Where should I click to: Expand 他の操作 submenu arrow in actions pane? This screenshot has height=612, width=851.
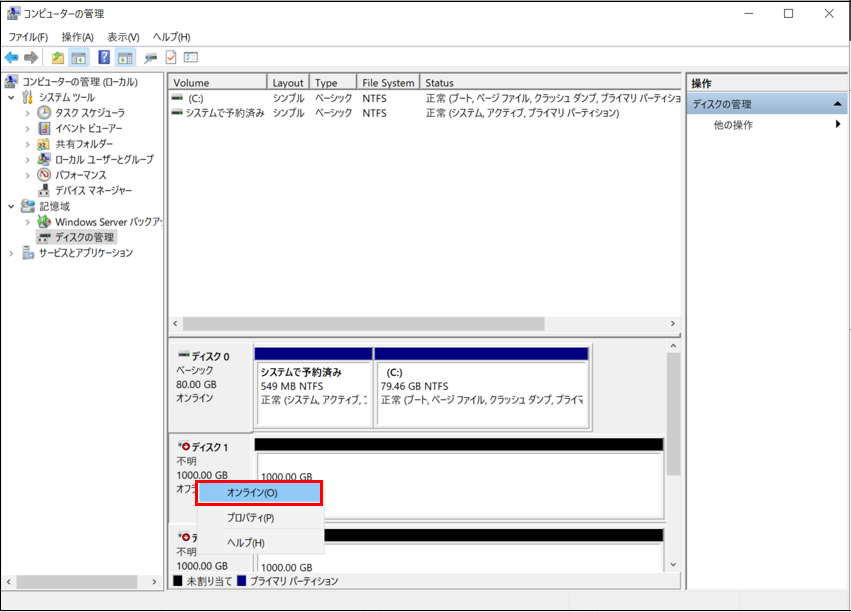[x=838, y=124]
